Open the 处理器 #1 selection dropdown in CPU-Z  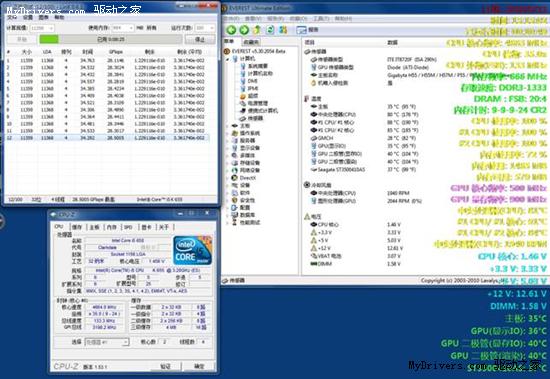pos(107,342)
